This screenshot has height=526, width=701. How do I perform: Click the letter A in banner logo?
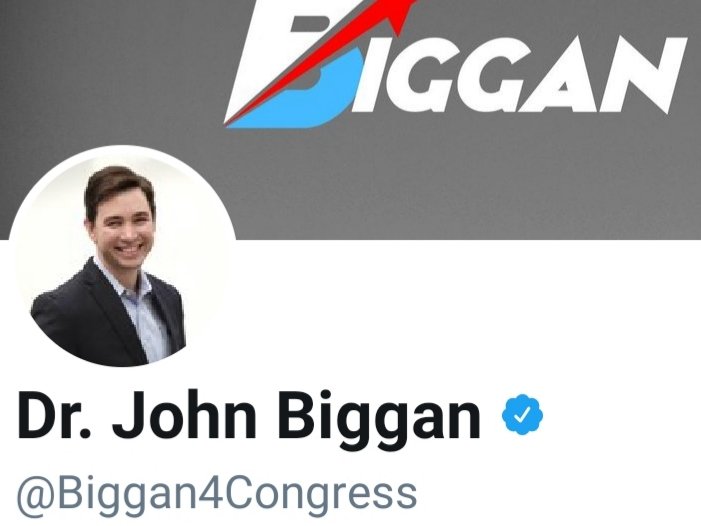(559, 76)
